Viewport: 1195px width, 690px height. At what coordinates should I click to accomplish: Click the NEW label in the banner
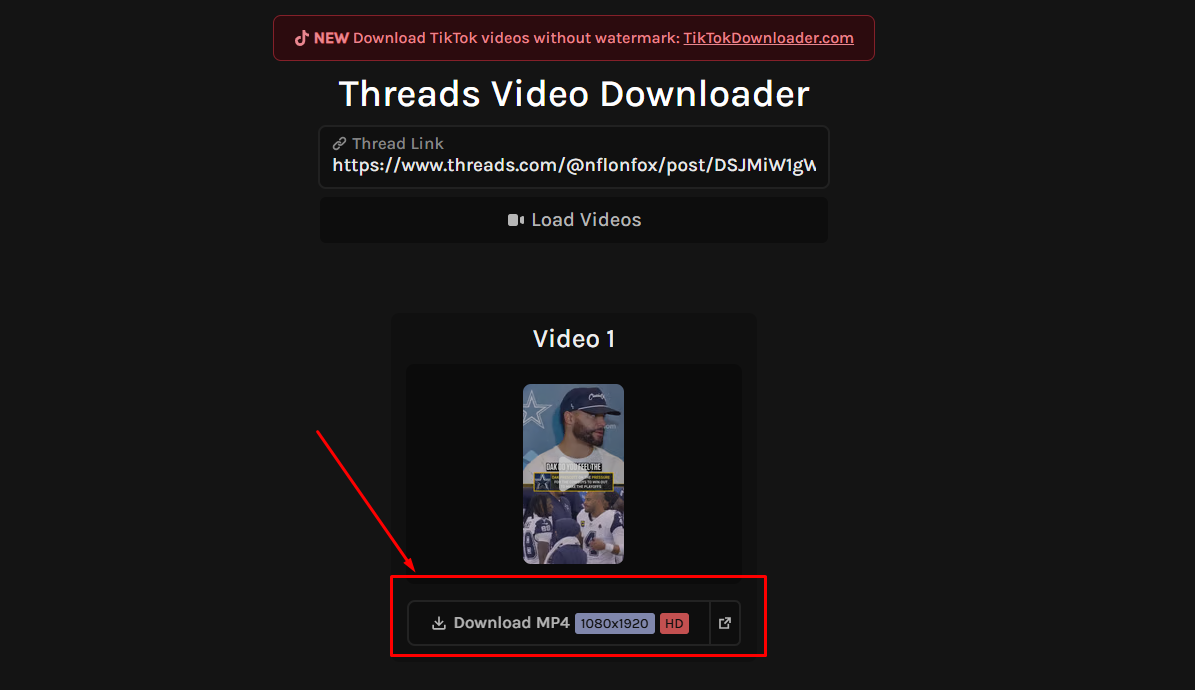[331, 38]
